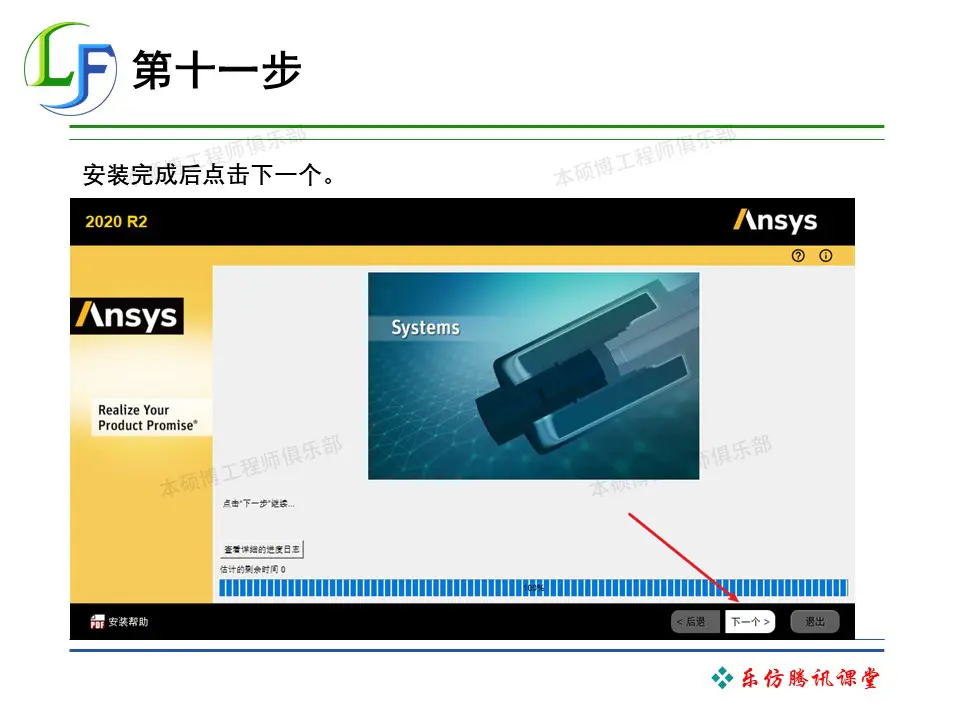Click the 乐仿腾讯课堂 text
Screen dimensions: 960x720
click(810, 678)
